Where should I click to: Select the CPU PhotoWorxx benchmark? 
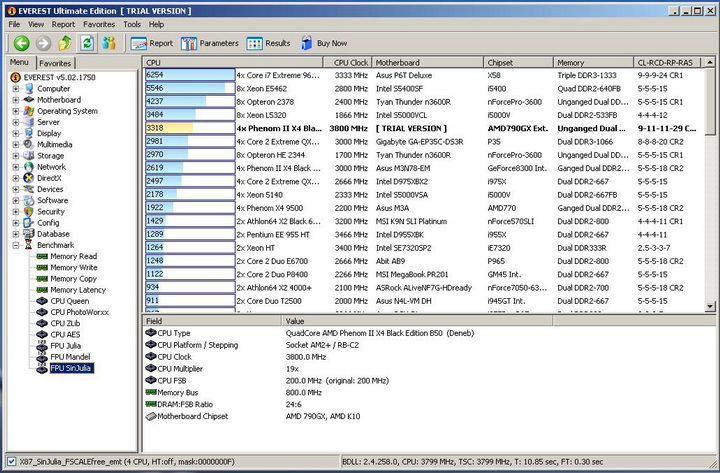click(x=79, y=312)
